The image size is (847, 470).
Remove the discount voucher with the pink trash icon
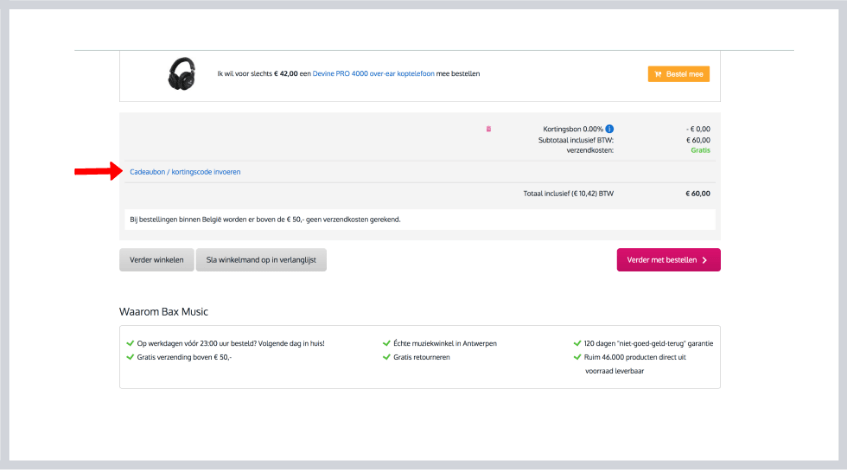[488, 129]
